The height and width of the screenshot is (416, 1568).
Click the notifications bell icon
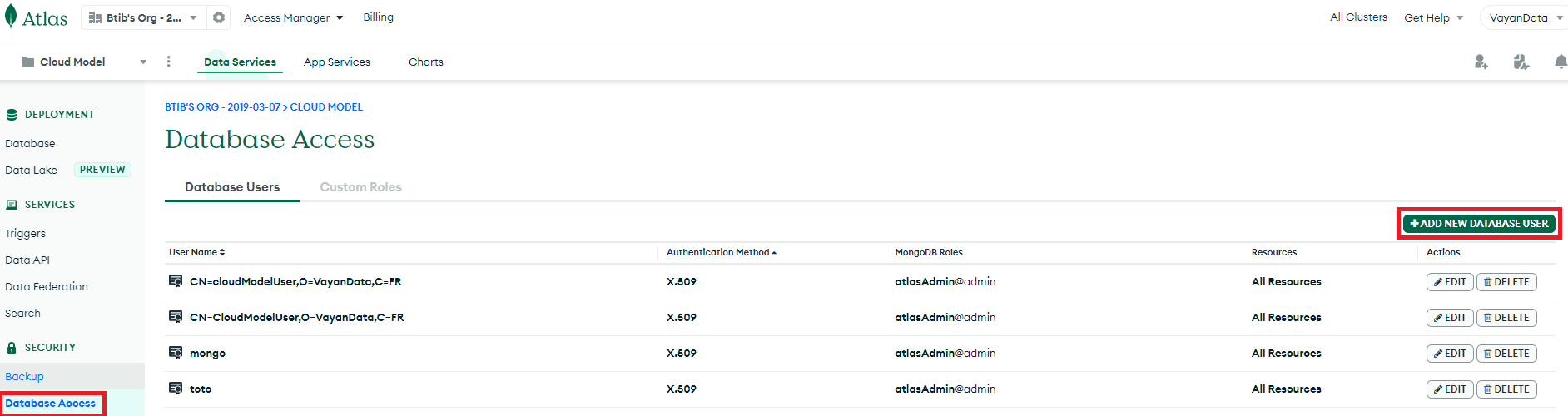click(1561, 62)
